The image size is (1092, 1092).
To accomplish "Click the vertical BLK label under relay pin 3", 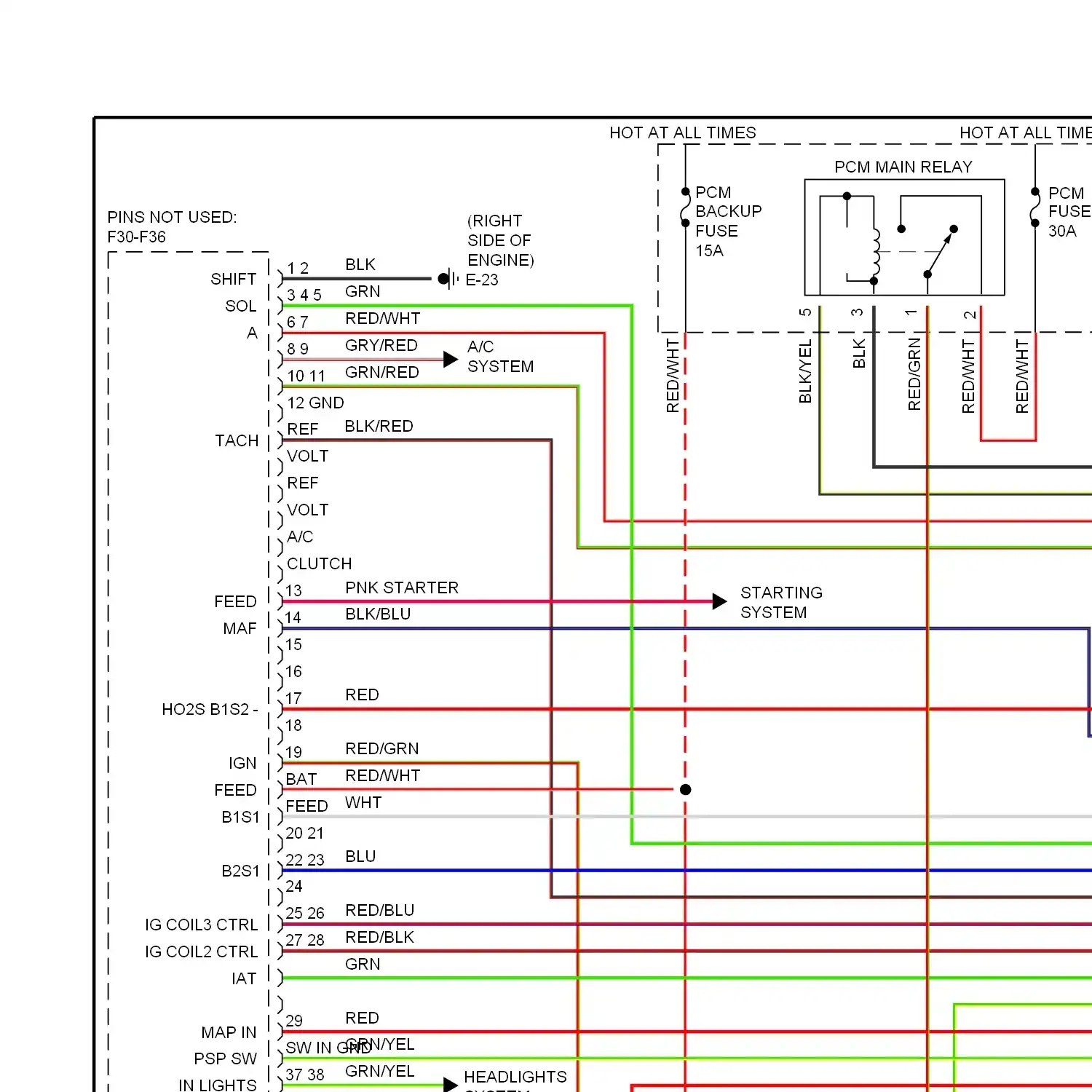I will 859,353.
